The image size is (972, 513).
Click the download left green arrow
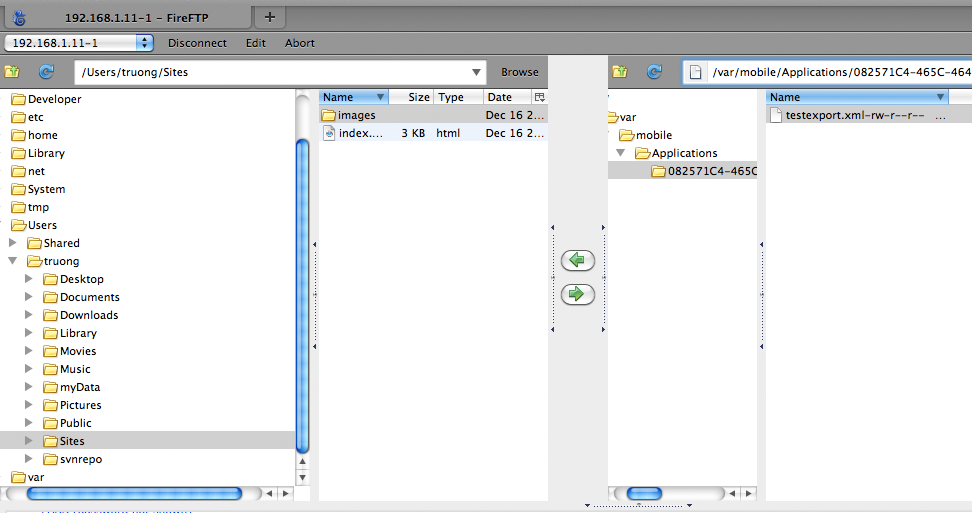pos(578,260)
